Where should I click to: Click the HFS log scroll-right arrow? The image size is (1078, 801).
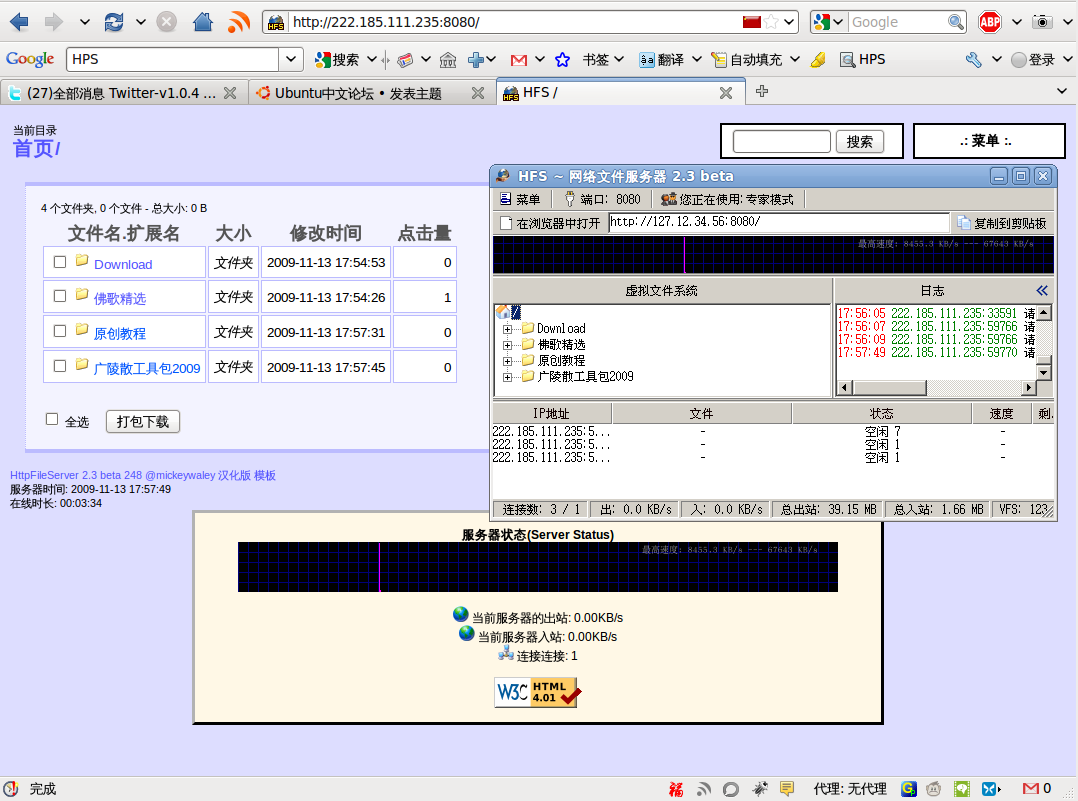point(1028,388)
